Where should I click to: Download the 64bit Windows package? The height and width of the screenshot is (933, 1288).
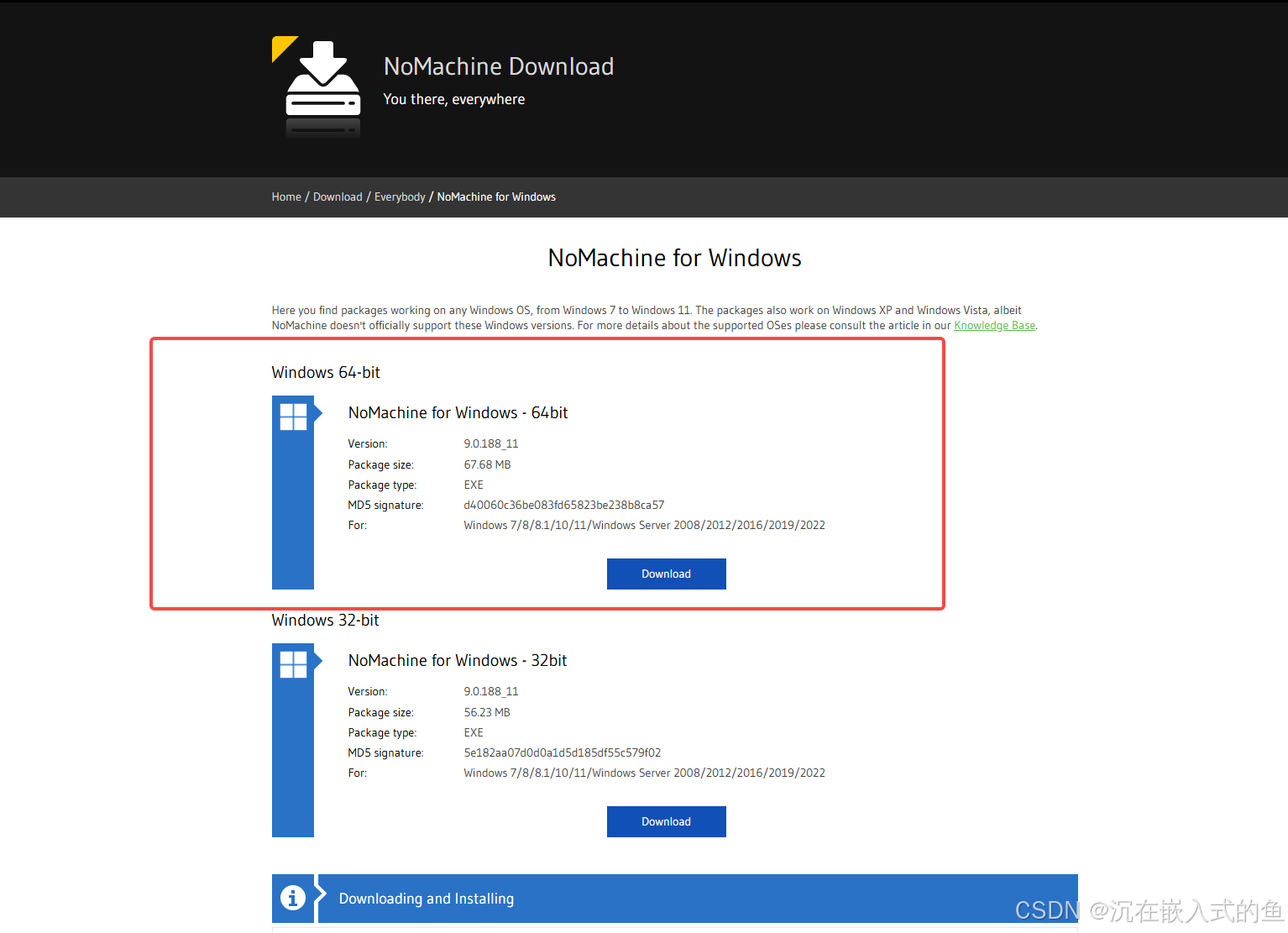(667, 574)
